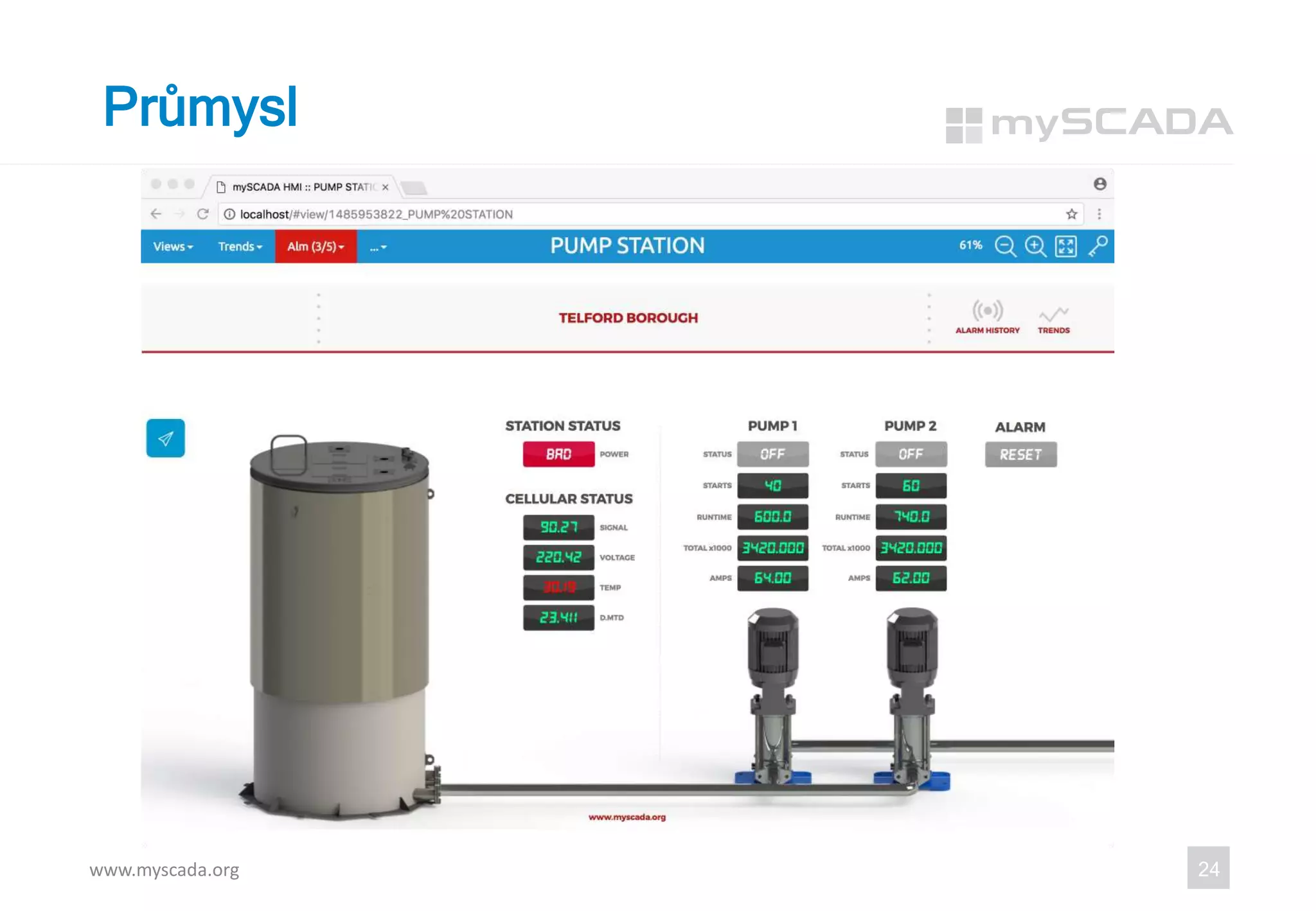Click the PUMP STATION title
1316x911 pixels.
[627, 246]
